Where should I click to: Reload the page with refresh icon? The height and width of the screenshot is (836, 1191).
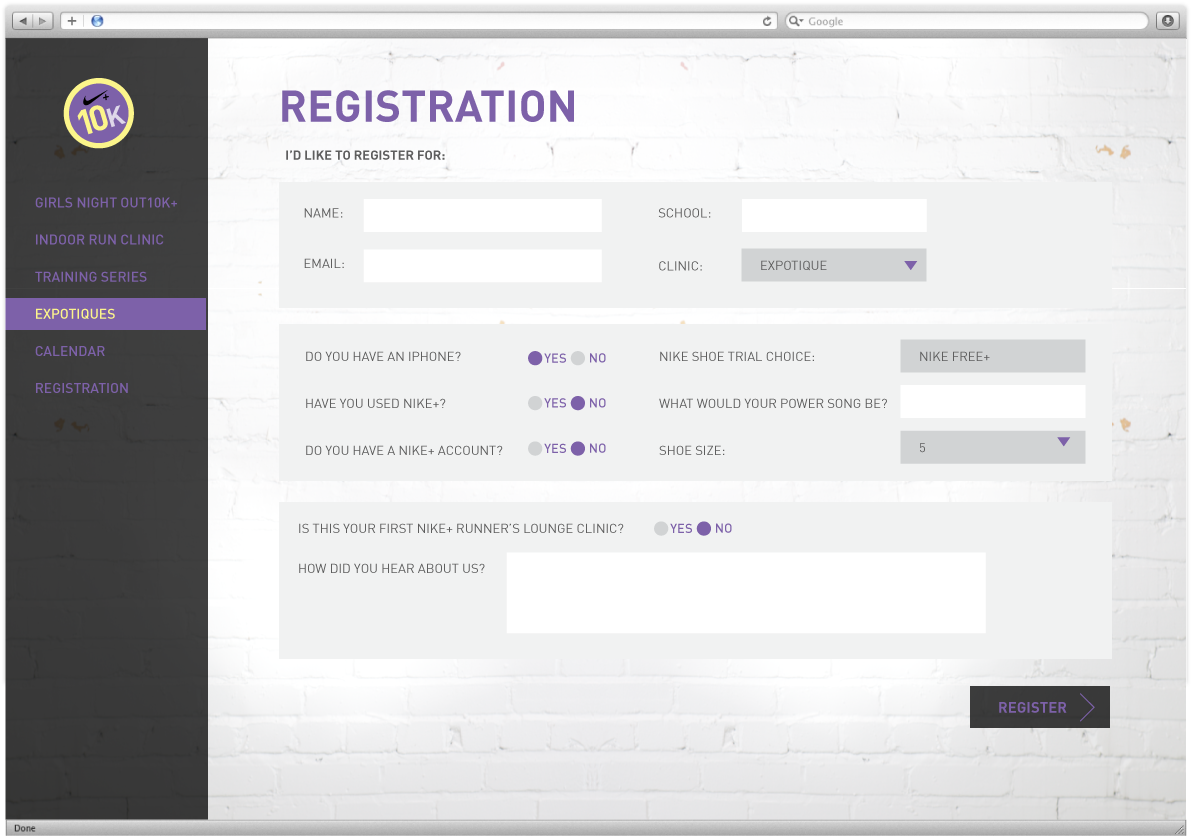pyautogui.click(x=767, y=21)
